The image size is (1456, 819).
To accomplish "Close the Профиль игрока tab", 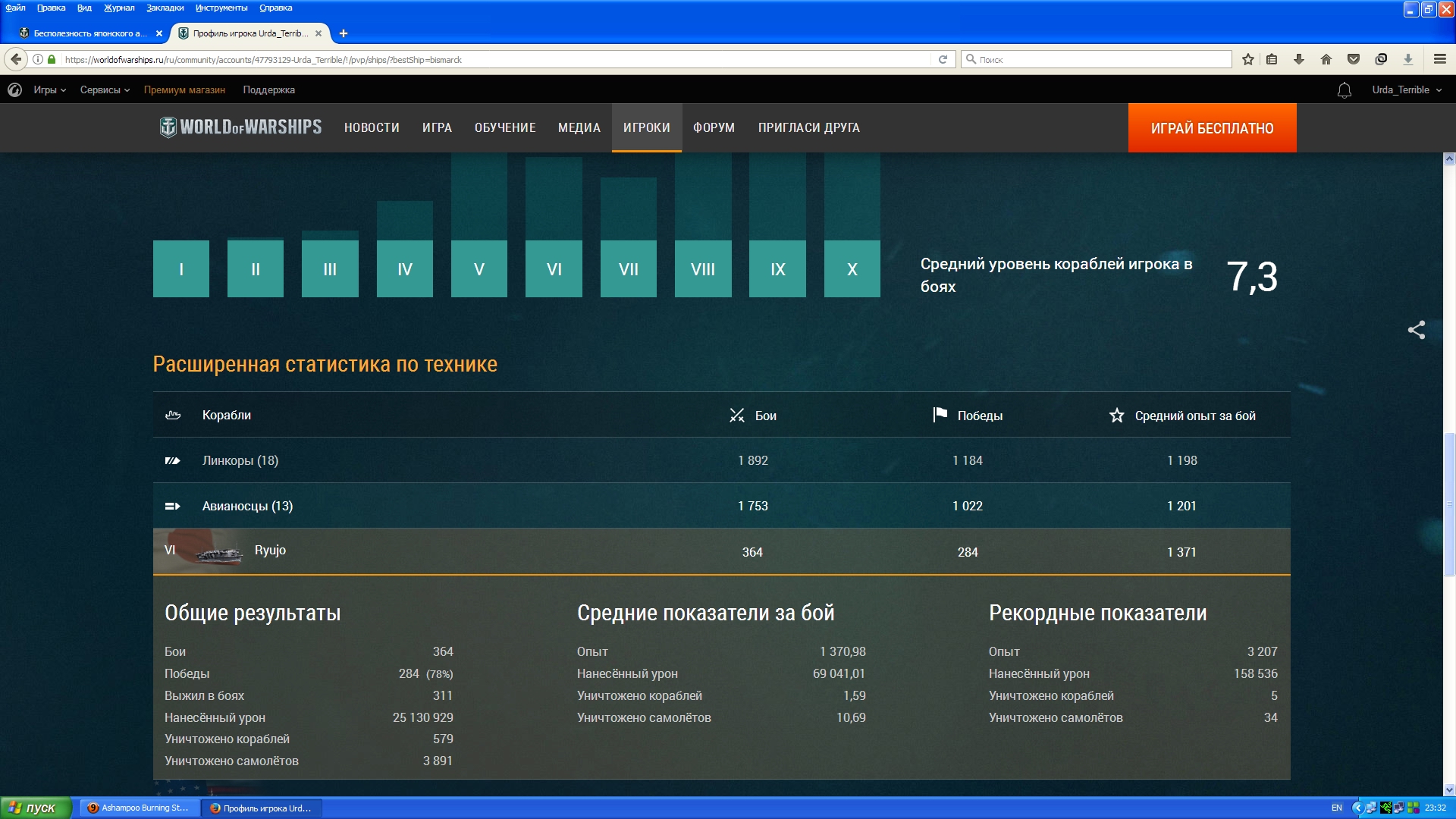I will coord(318,33).
